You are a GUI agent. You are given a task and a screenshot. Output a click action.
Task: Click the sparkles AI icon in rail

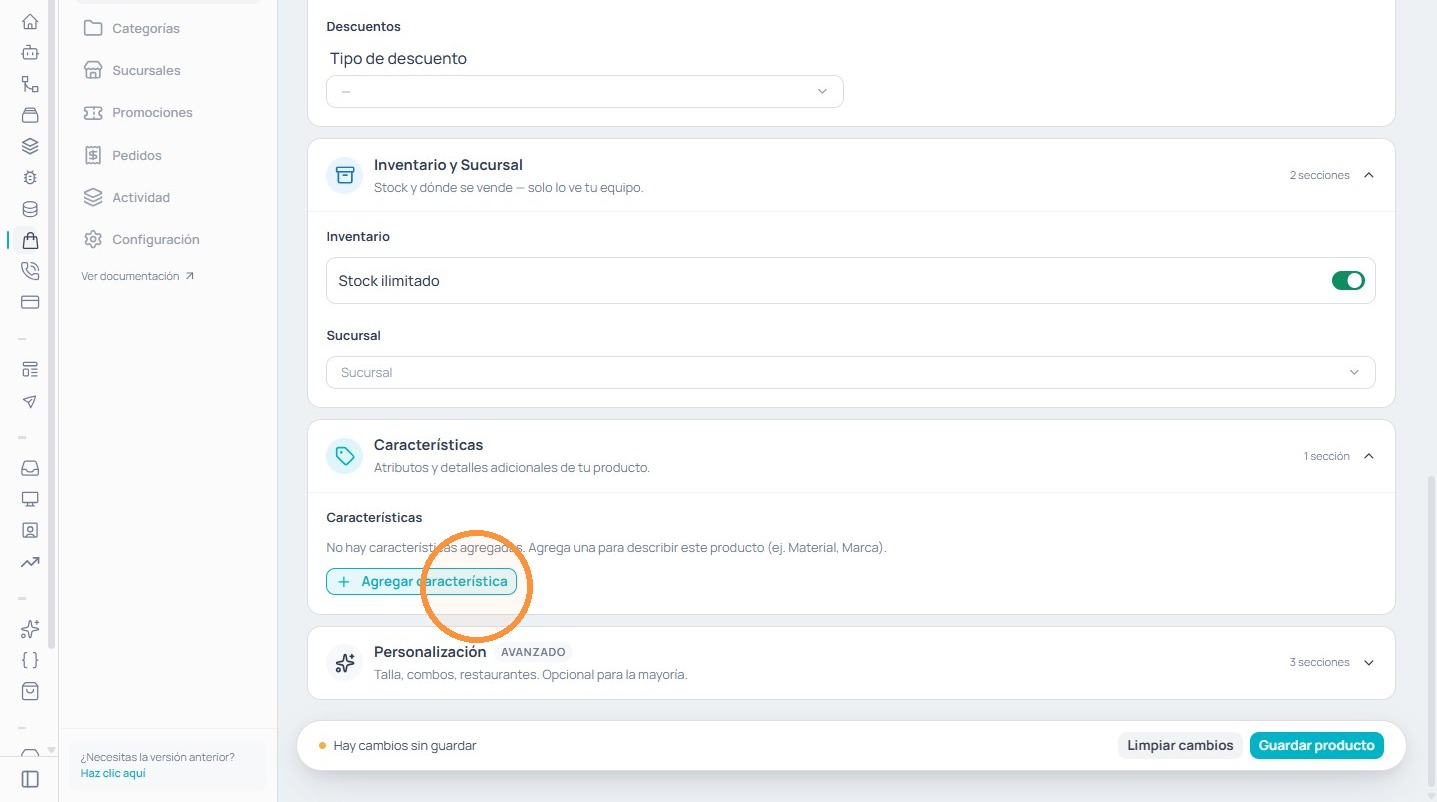[x=30, y=629]
